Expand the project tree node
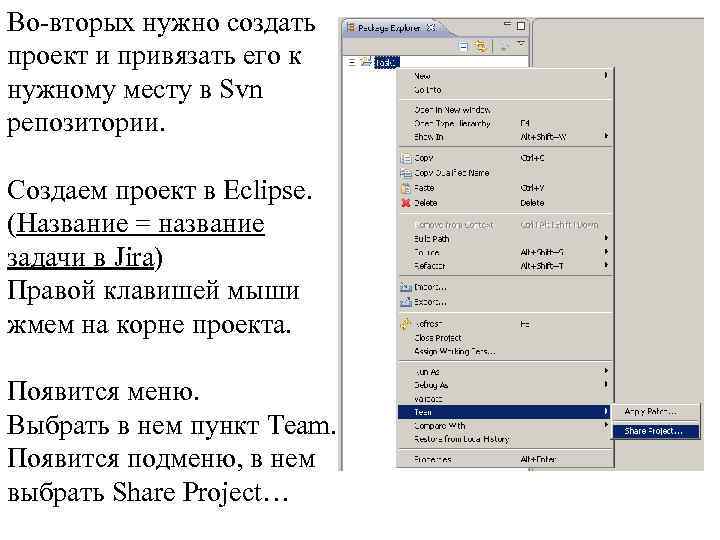The height and width of the screenshot is (540, 720). click(352, 62)
